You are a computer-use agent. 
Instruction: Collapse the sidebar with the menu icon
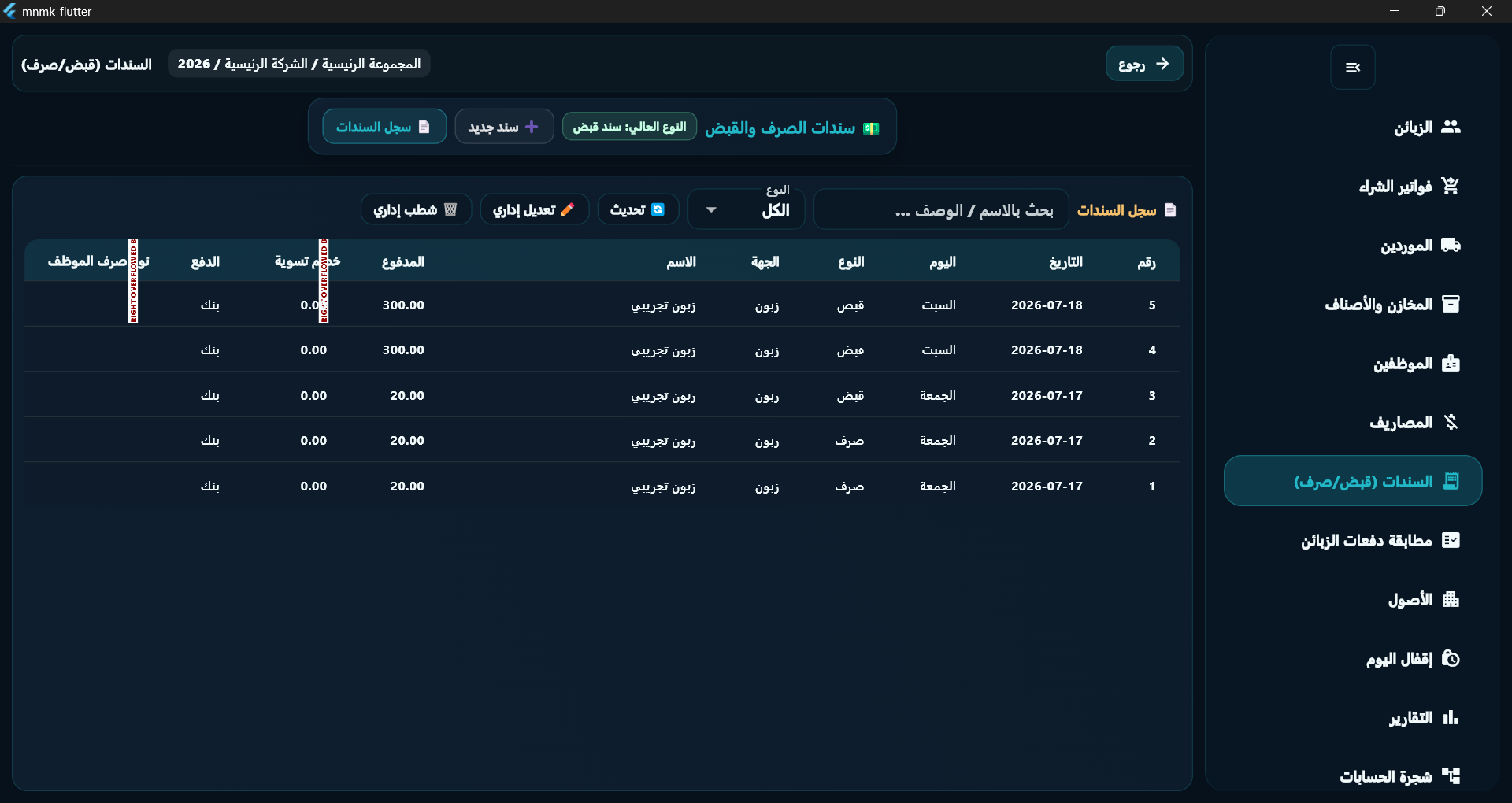[x=1352, y=68]
